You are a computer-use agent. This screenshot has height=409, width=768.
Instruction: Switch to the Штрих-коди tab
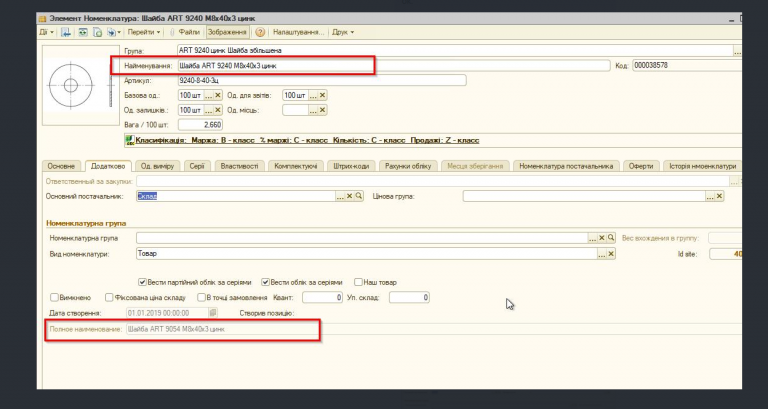(x=351, y=166)
